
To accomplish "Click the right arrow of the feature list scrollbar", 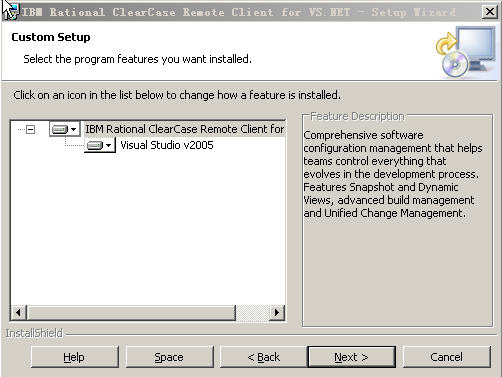I will point(277,313).
